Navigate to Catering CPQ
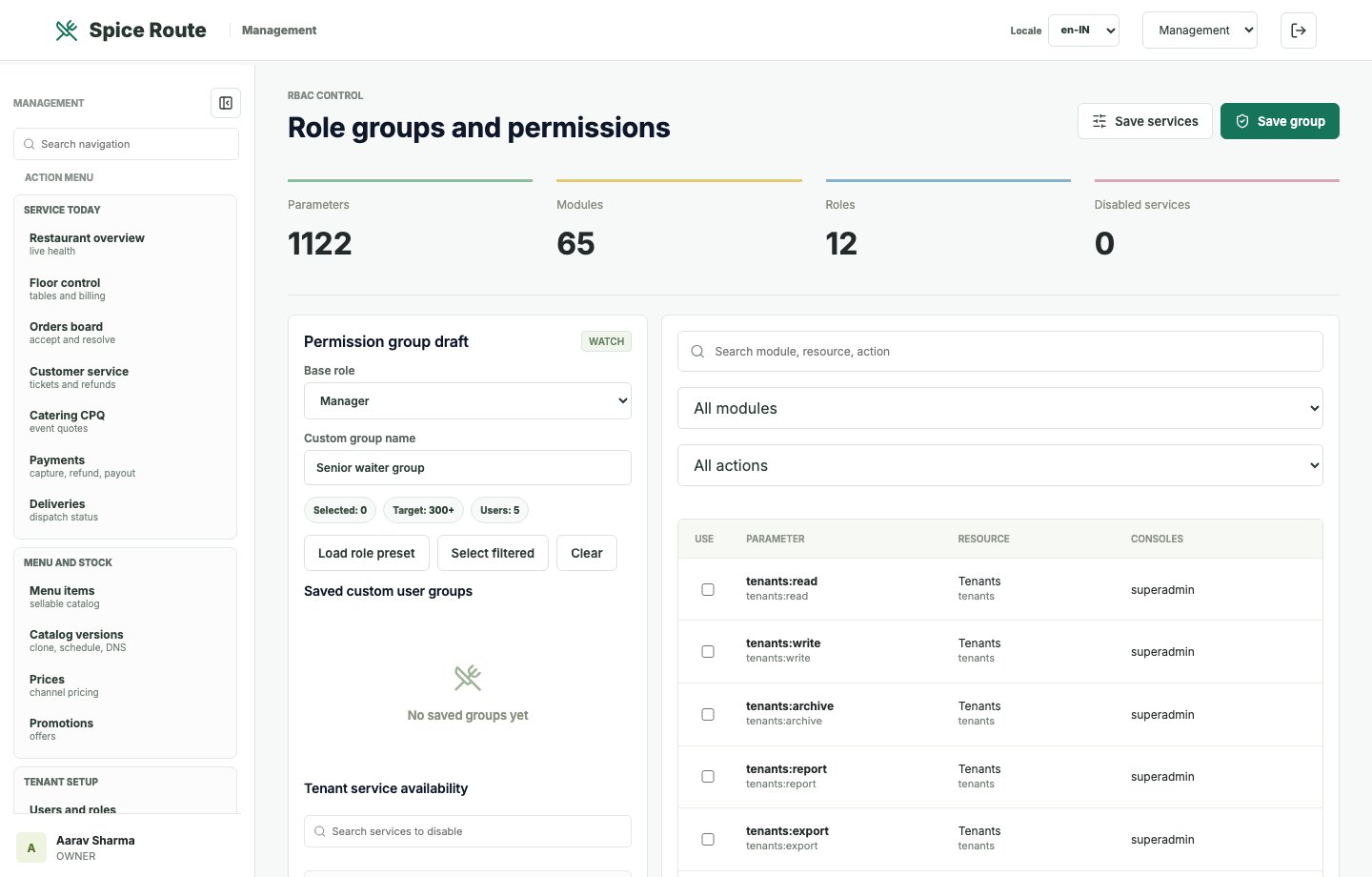The height and width of the screenshot is (877, 1372). click(x=125, y=421)
